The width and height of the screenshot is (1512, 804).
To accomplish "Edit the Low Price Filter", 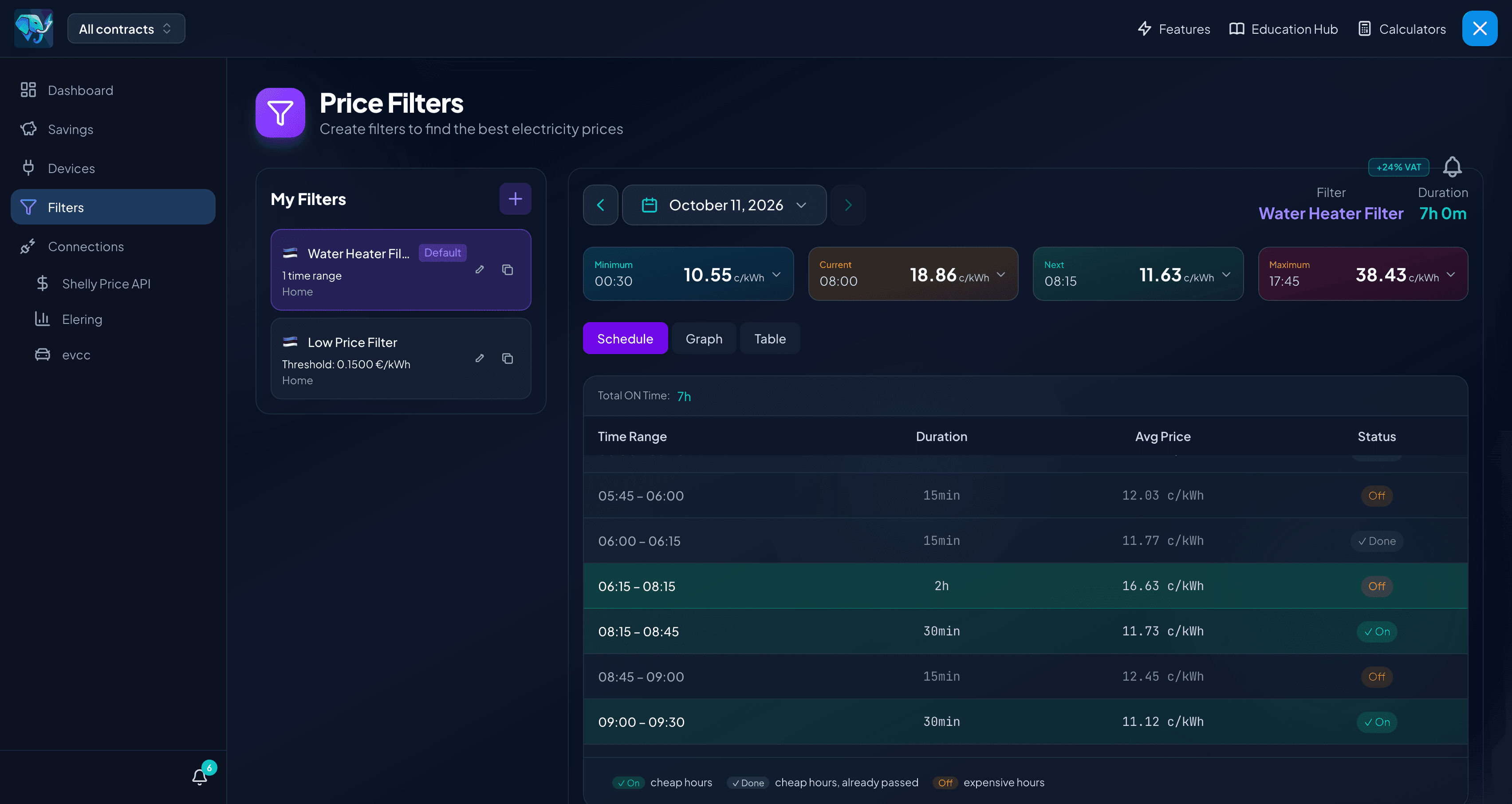I will (480, 358).
